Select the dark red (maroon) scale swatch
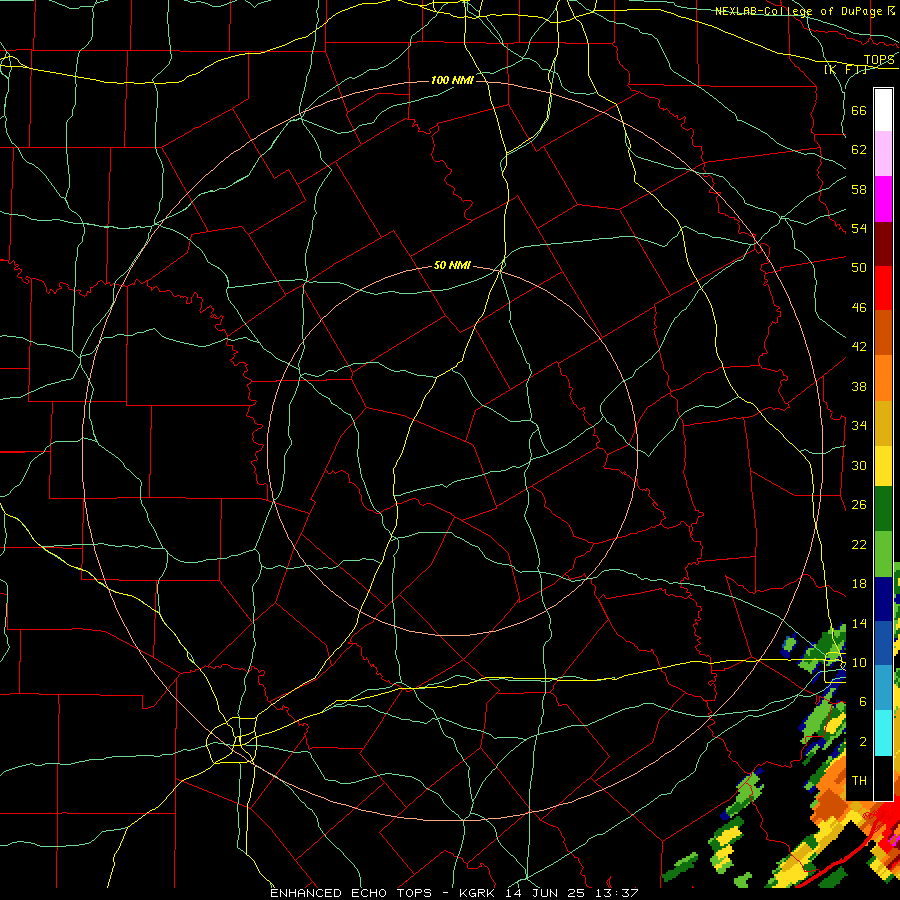The image size is (900, 900). (883, 244)
